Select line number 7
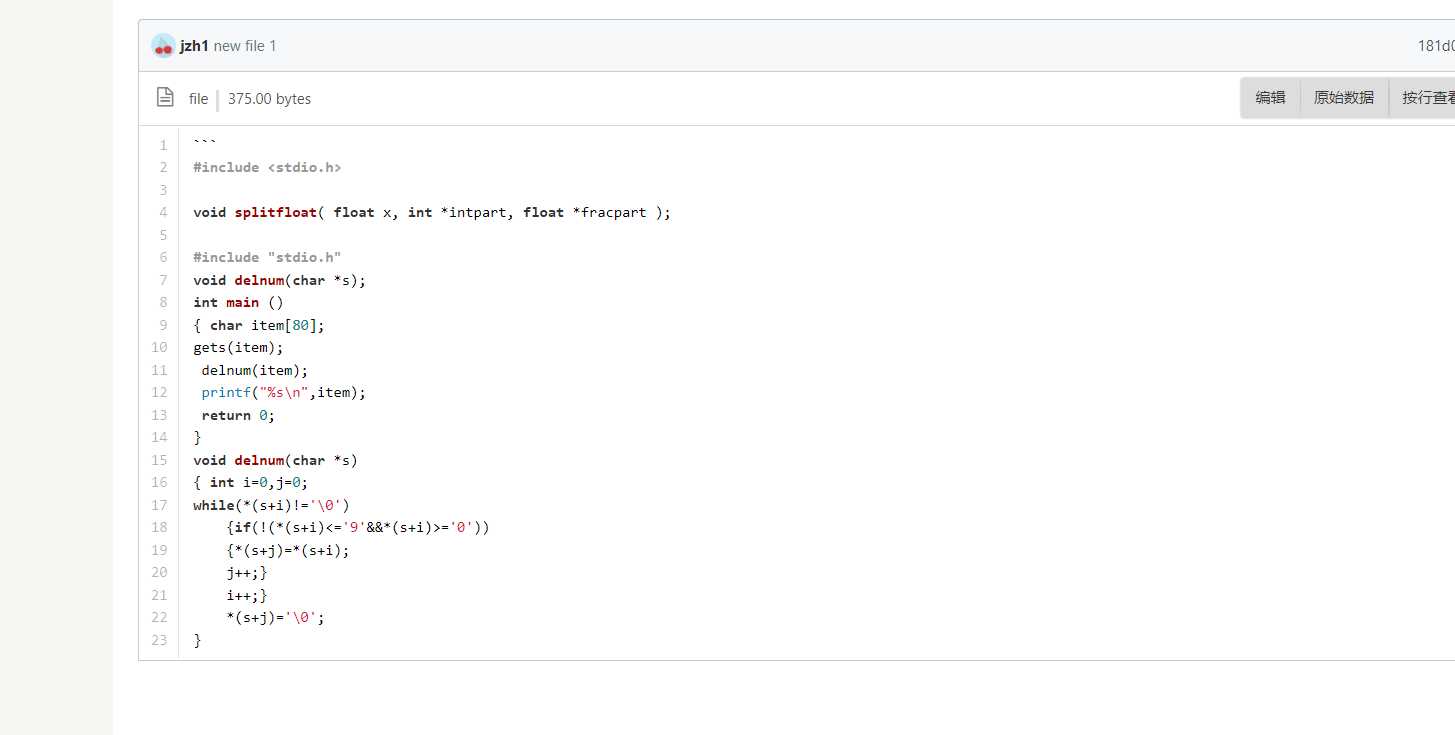This screenshot has width=1455, height=735. (163, 280)
